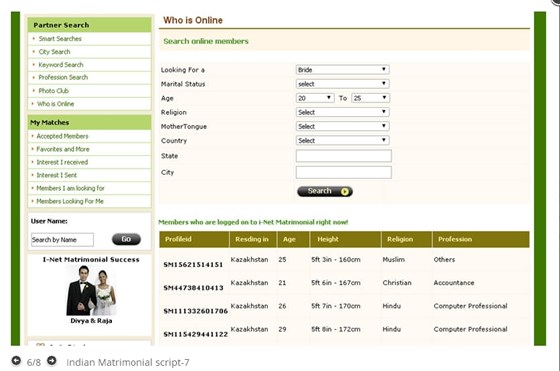Click the Indian Matrimonial script-7 caption
The height and width of the screenshot is (371, 560).
(x=128, y=362)
